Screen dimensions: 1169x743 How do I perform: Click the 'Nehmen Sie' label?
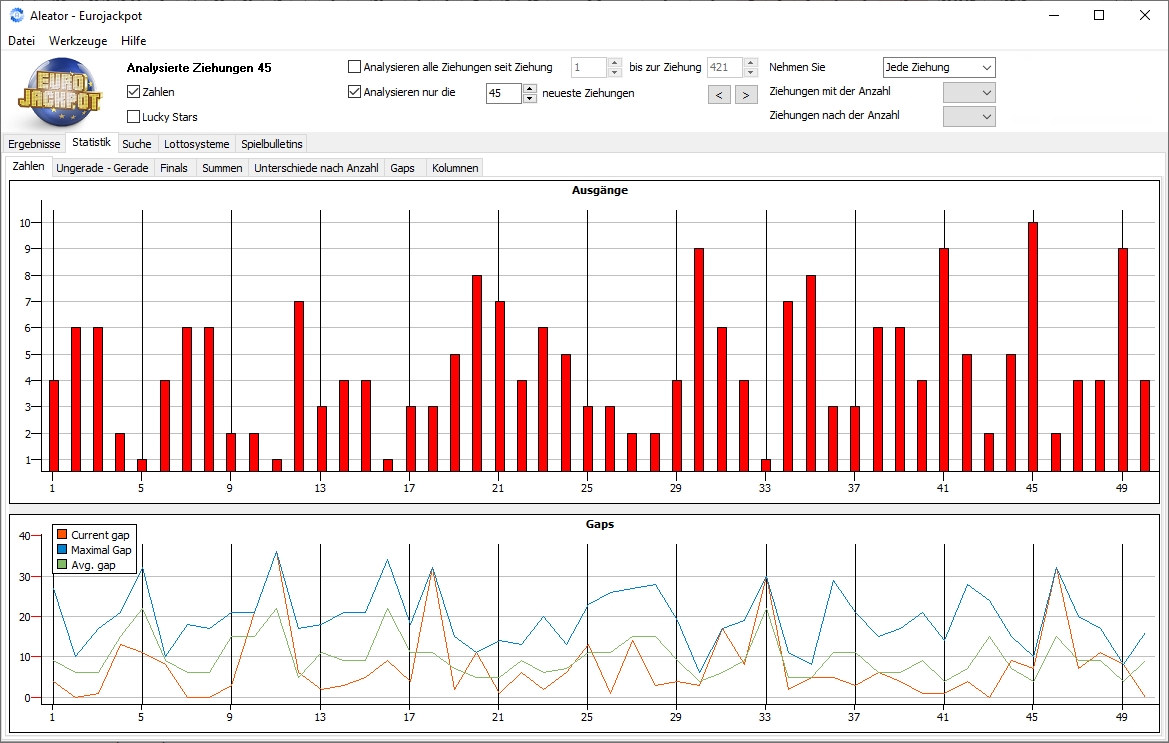(797, 67)
